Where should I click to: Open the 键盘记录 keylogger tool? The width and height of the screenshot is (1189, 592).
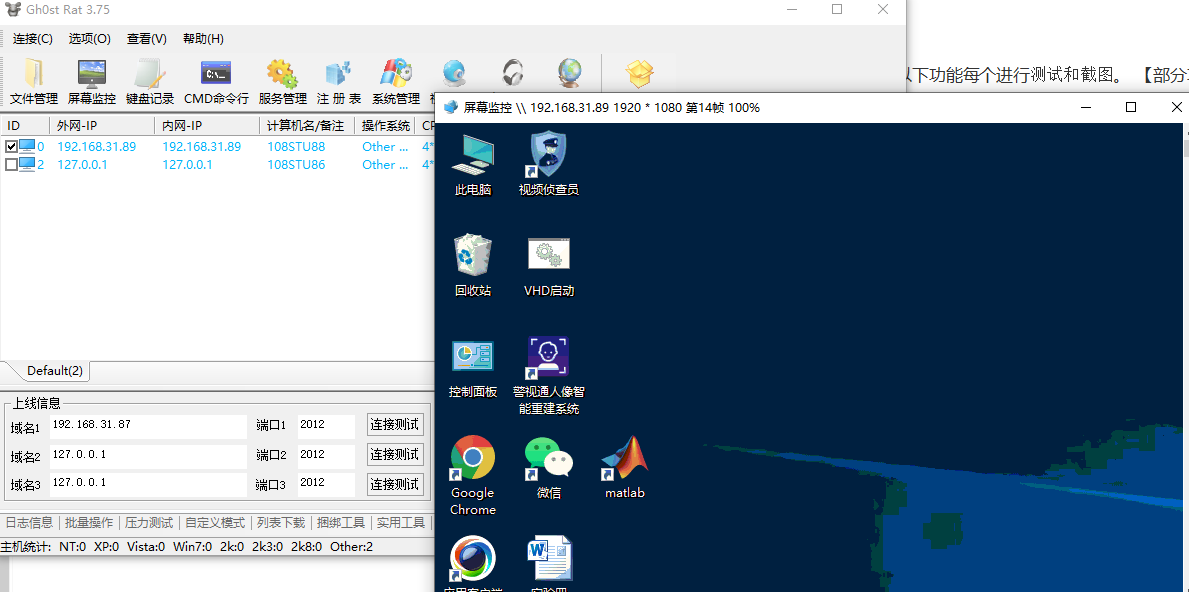point(150,82)
